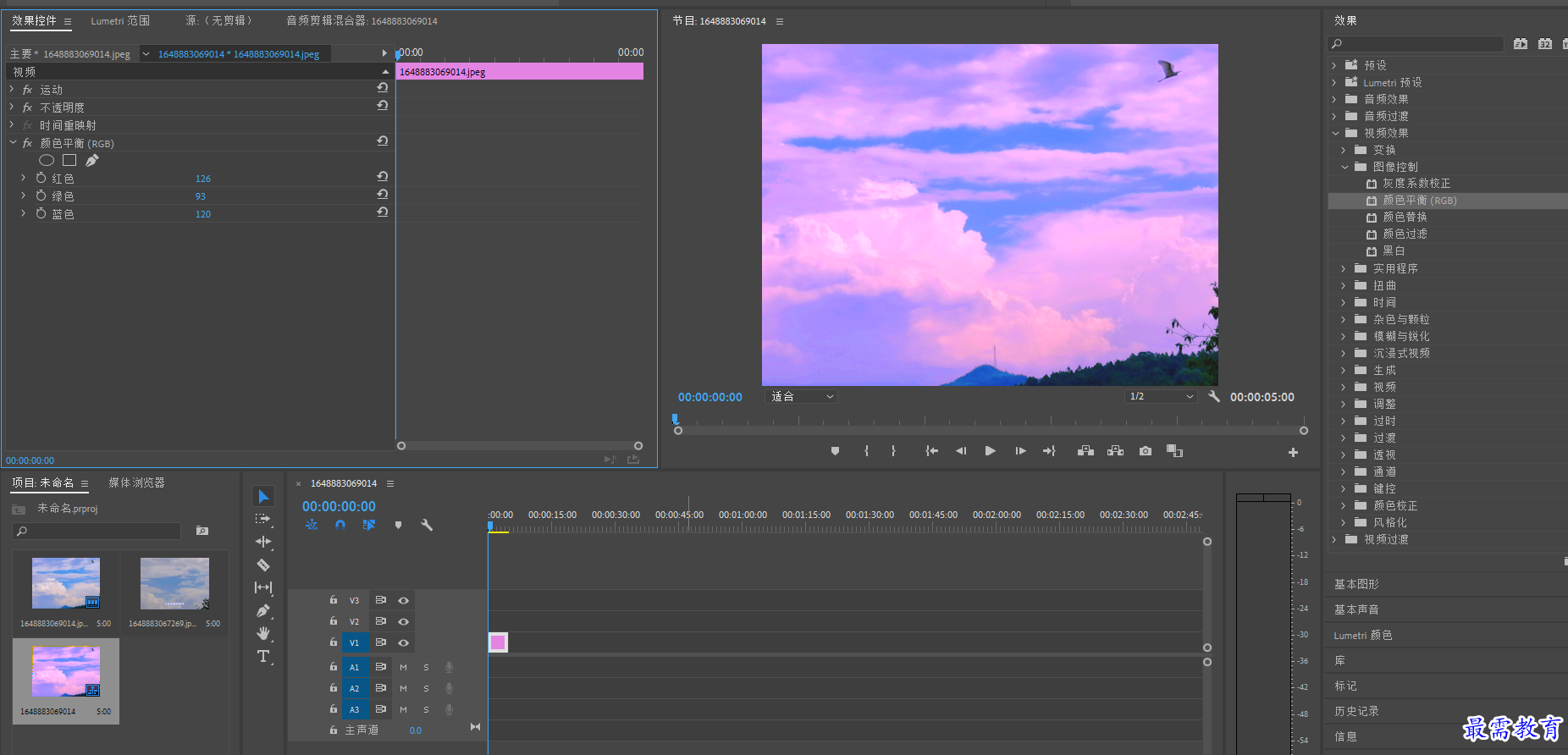Toggle animation stopwatch for red color

point(41,178)
